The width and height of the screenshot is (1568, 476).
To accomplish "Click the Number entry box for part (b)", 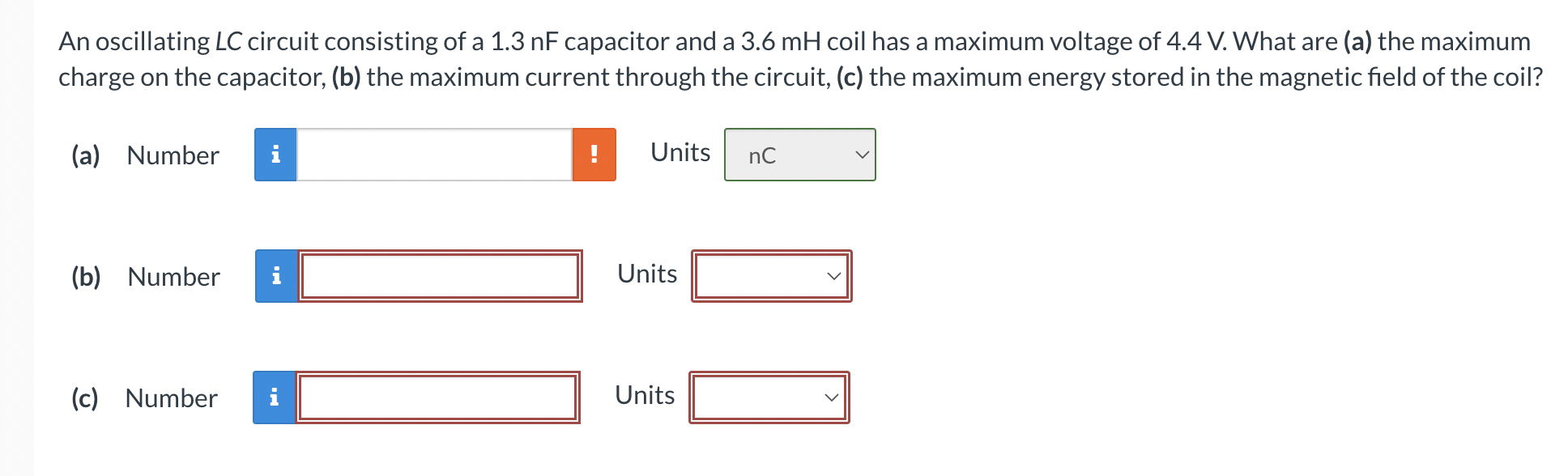I will [x=440, y=275].
